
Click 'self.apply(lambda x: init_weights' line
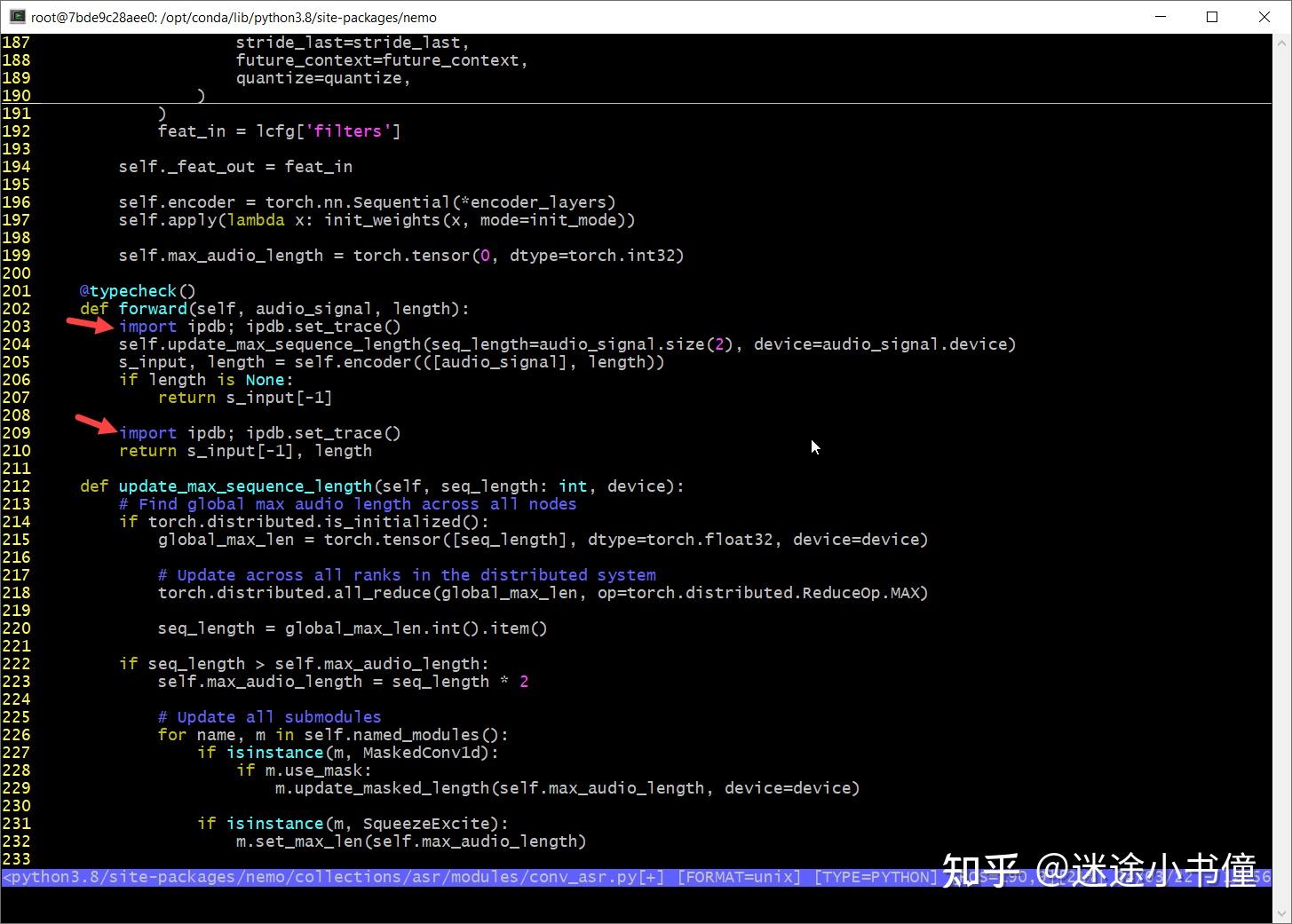[377, 220]
